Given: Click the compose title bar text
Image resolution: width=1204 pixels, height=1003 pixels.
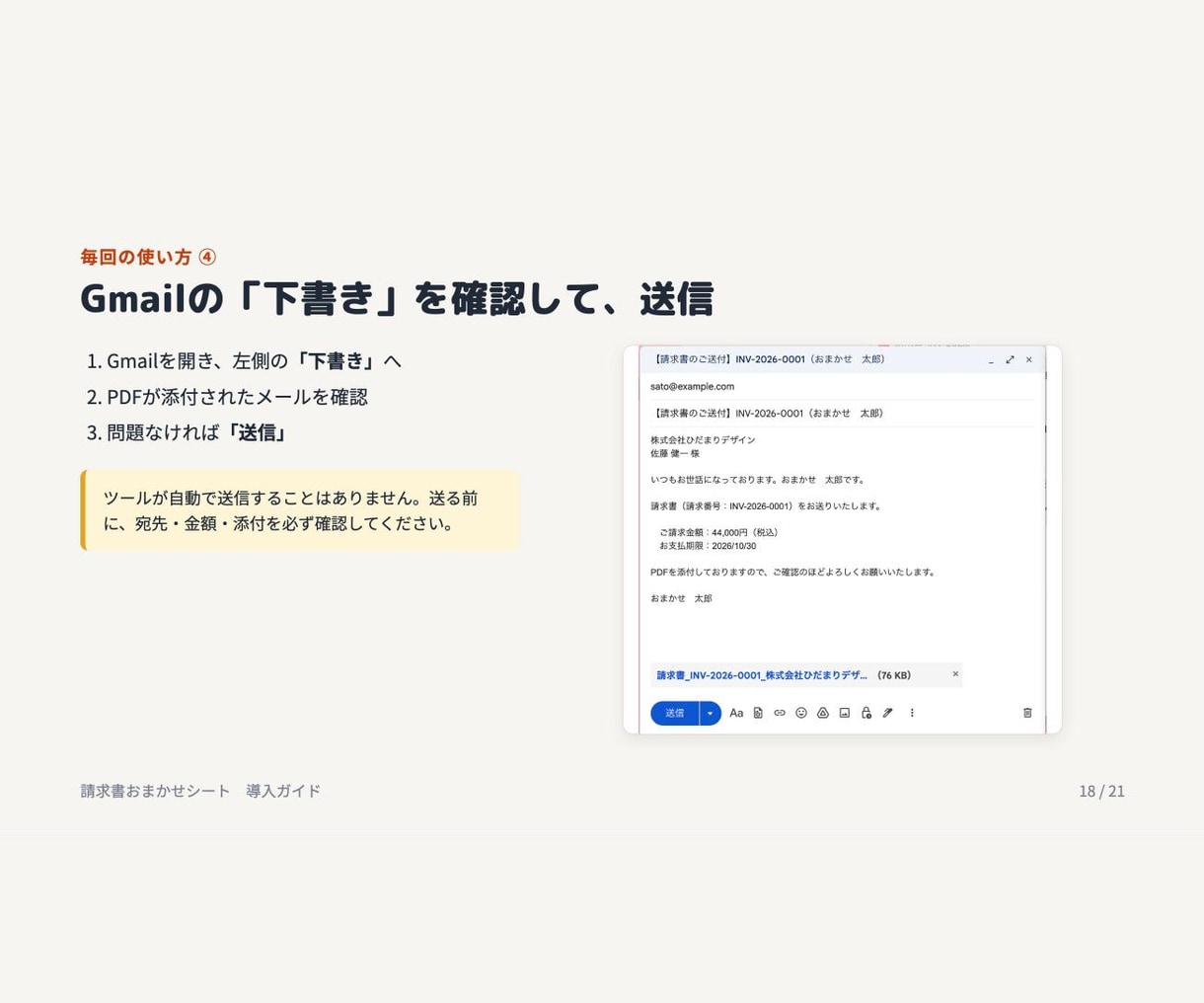Looking at the screenshot, I should click(768, 359).
